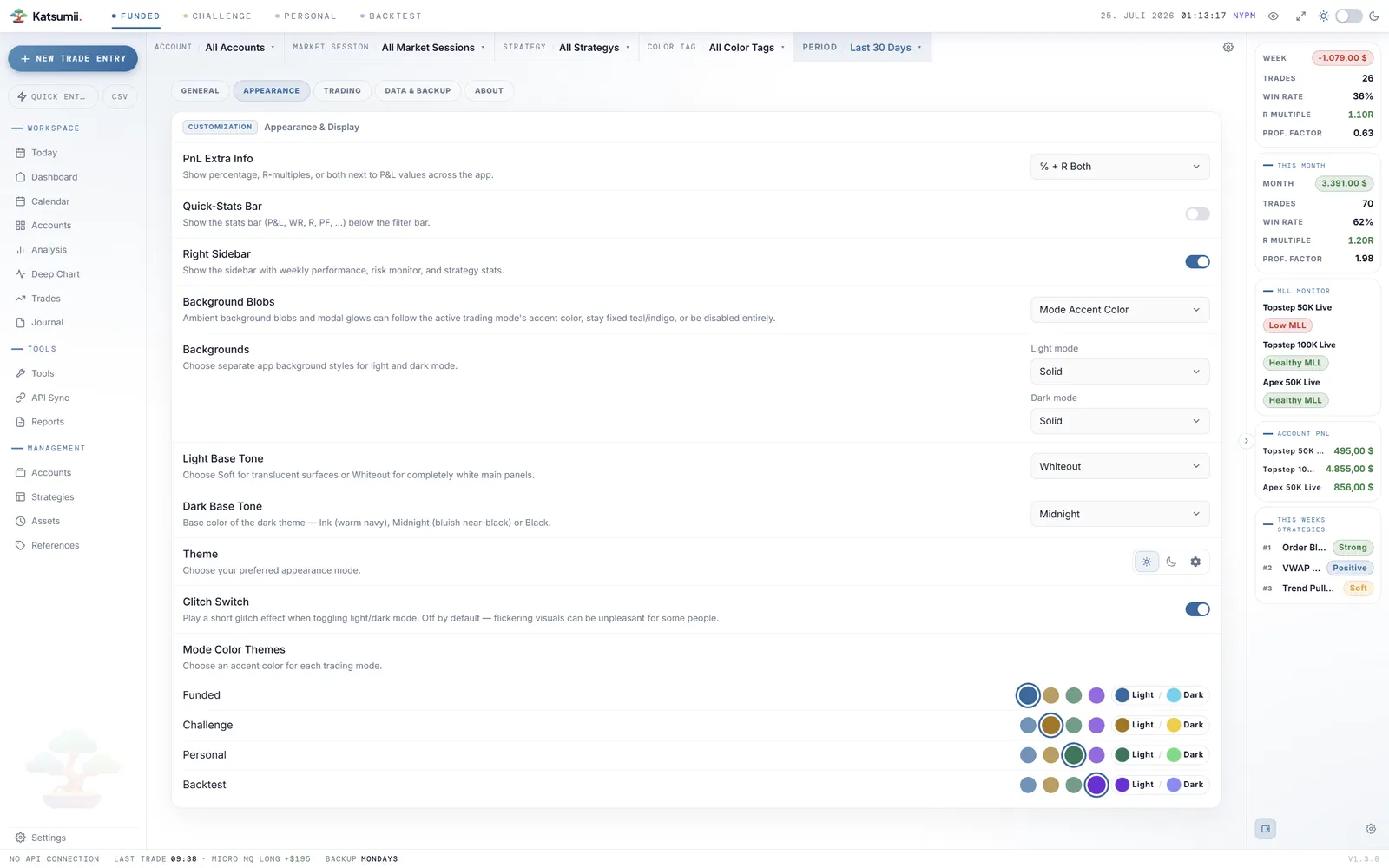Open Light Base Tone dropdown
Viewport: 1389px width, 868px height.
(x=1120, y=467)
